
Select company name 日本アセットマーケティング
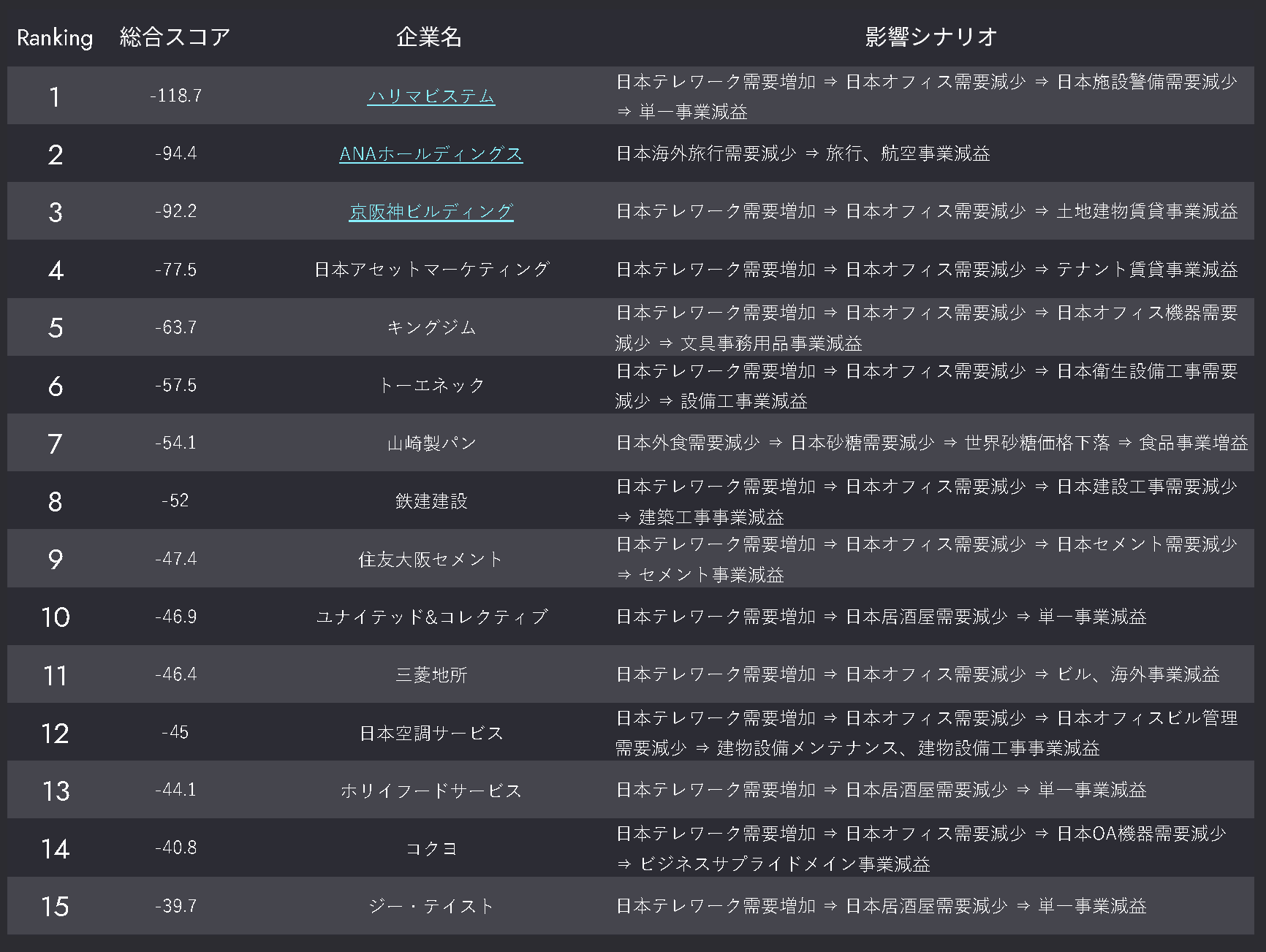[x=431, y=270]
